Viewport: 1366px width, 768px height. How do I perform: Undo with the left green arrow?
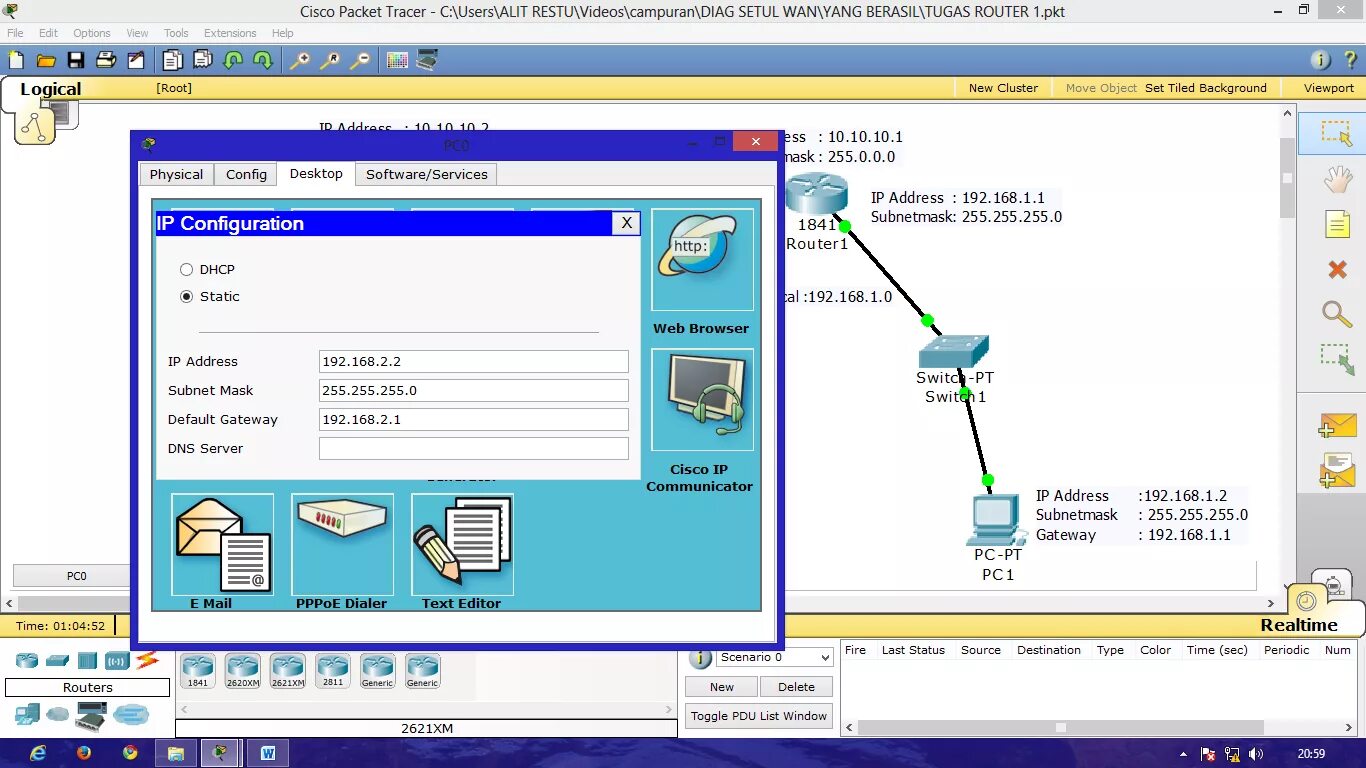[233, 60]
